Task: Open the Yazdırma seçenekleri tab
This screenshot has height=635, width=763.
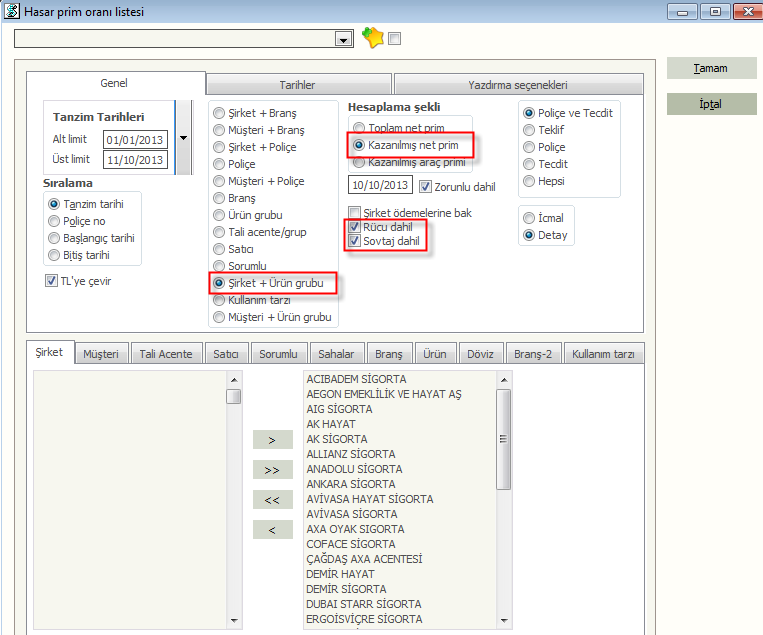Action: coord(517,85)
